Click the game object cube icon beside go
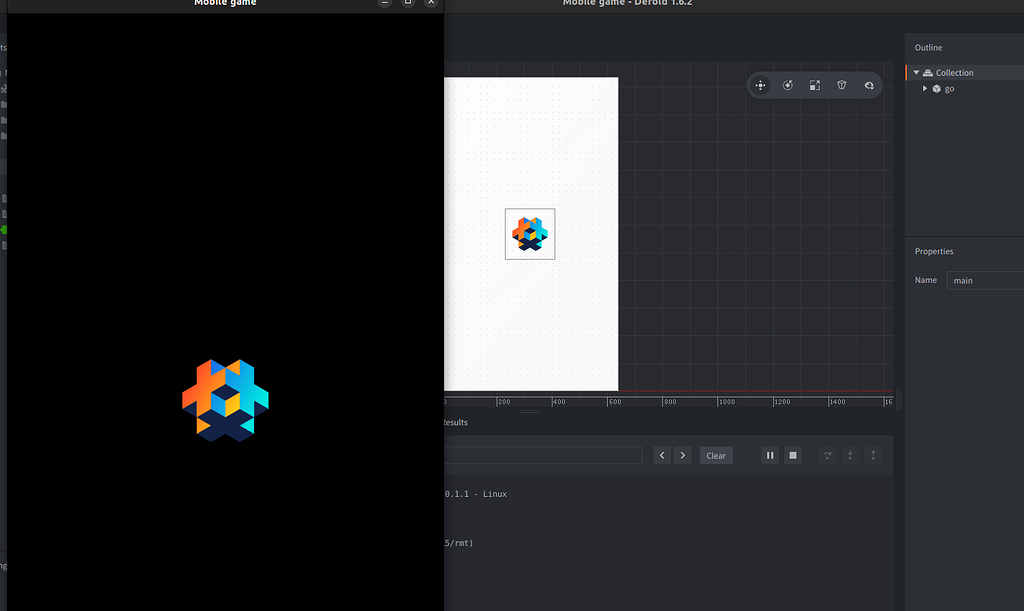The height and width of the screenshot is (611, 1024). pos(936,88)
